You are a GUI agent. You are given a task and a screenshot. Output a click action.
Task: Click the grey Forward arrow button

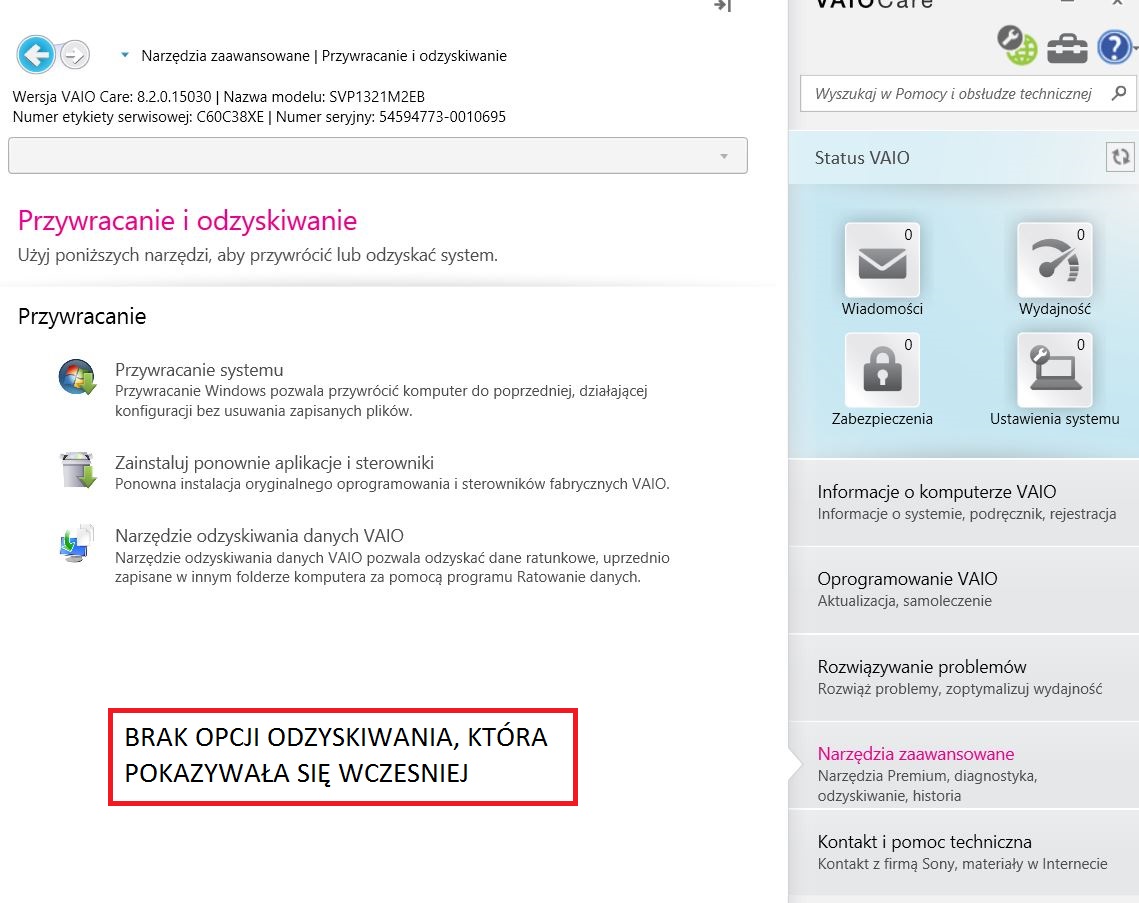tap(74, 54)
